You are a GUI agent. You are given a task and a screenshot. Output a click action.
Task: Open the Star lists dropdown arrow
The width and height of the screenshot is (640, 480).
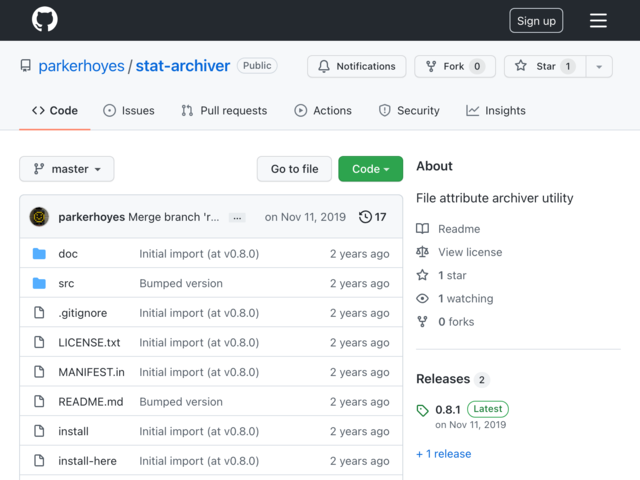tap(599, 66)
